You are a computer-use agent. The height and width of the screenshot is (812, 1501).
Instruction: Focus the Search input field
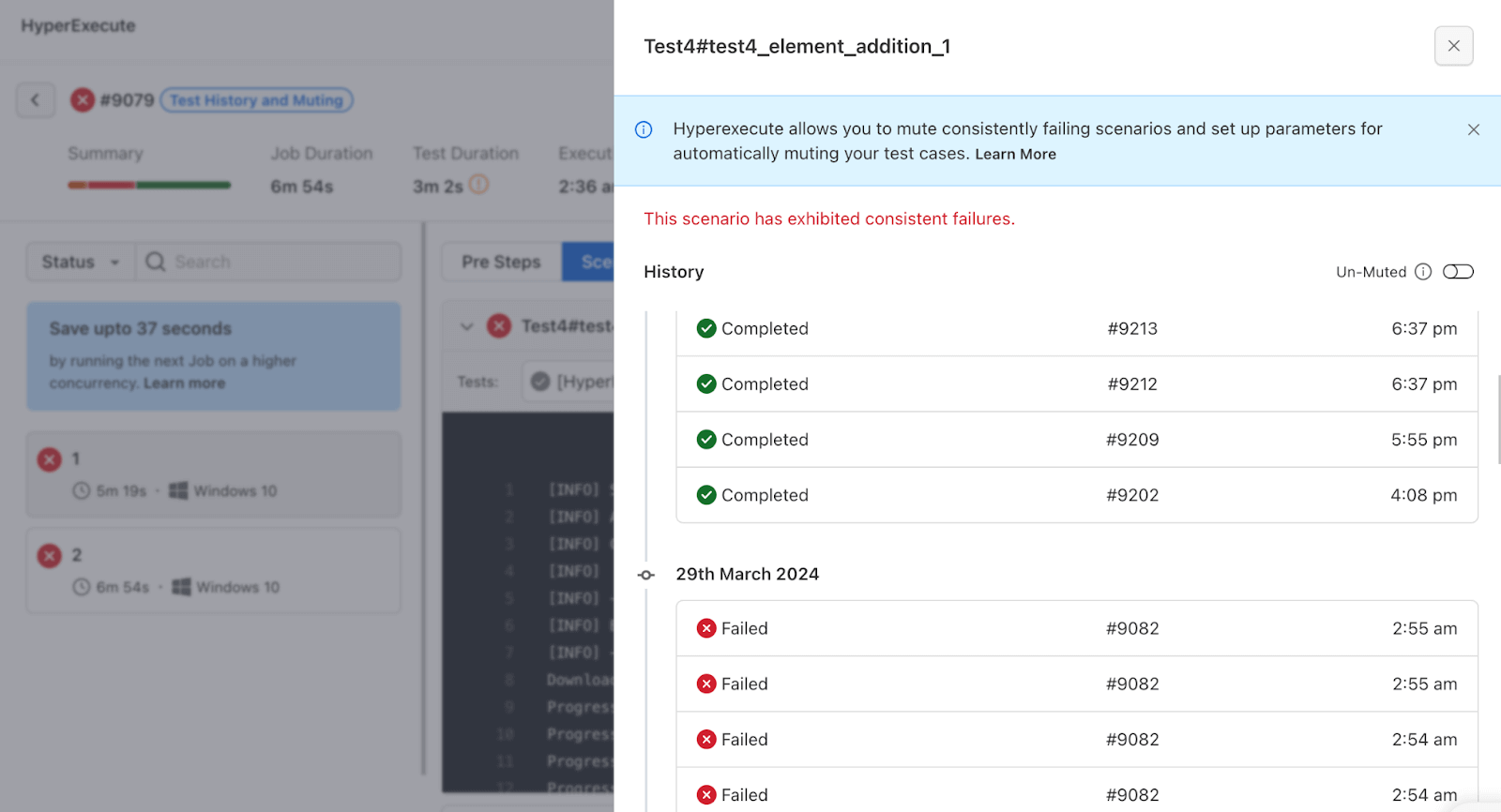tap(268, 262)
